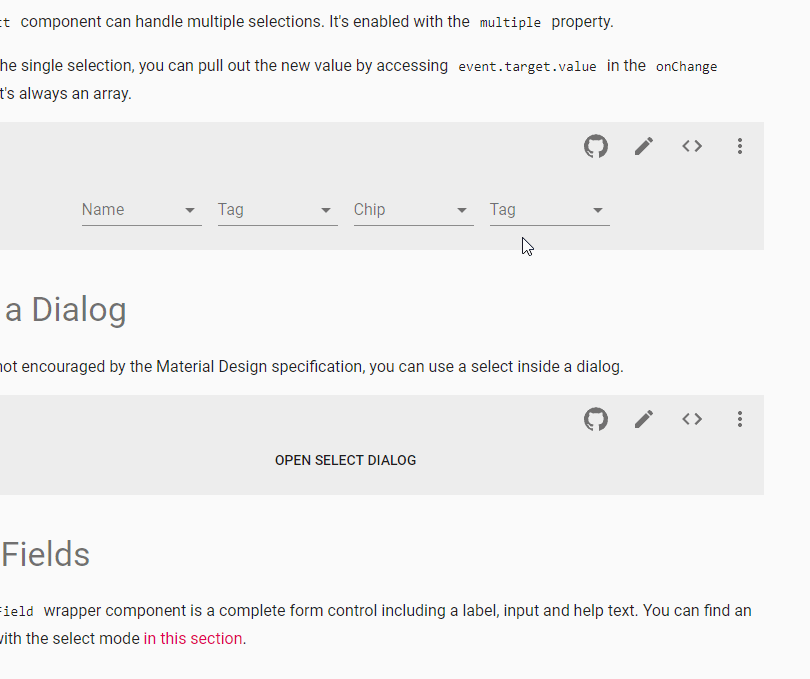
Task: Reveal source code for the dialog demo
Action: (691, 419)
